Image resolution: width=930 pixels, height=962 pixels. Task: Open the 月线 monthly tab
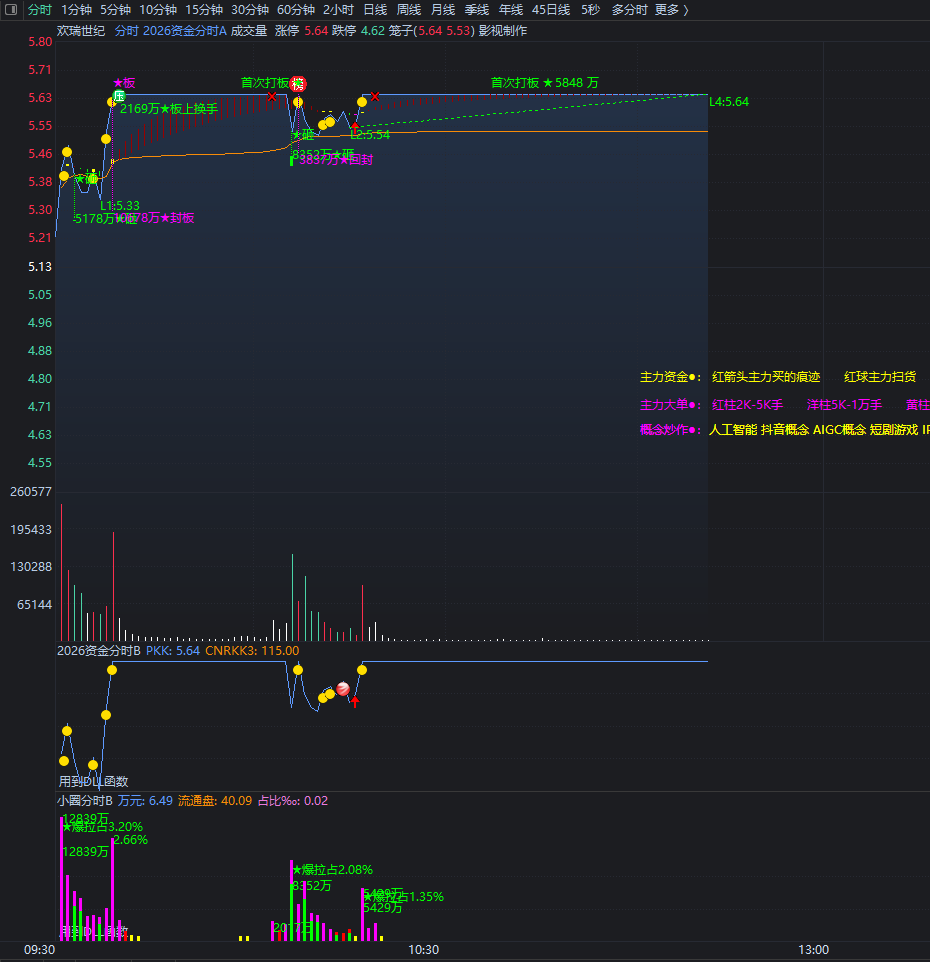[443, 10]
